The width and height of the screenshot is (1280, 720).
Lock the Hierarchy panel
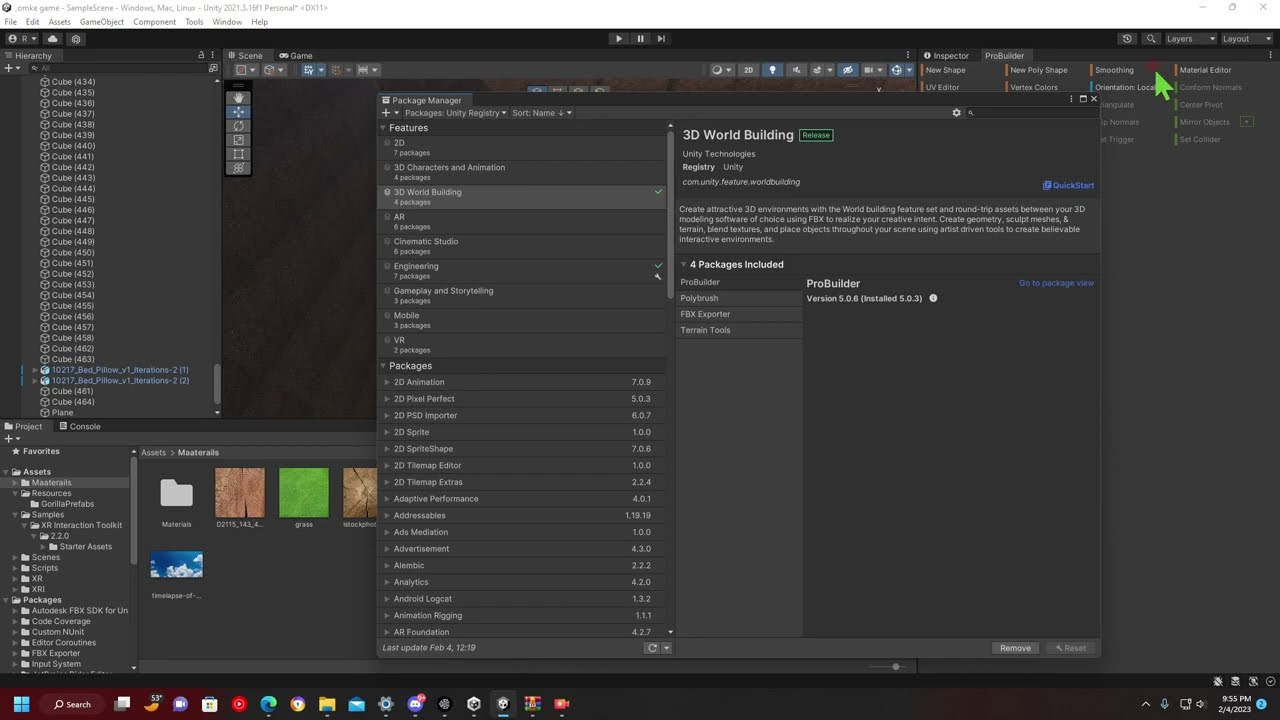click(201, 56)
